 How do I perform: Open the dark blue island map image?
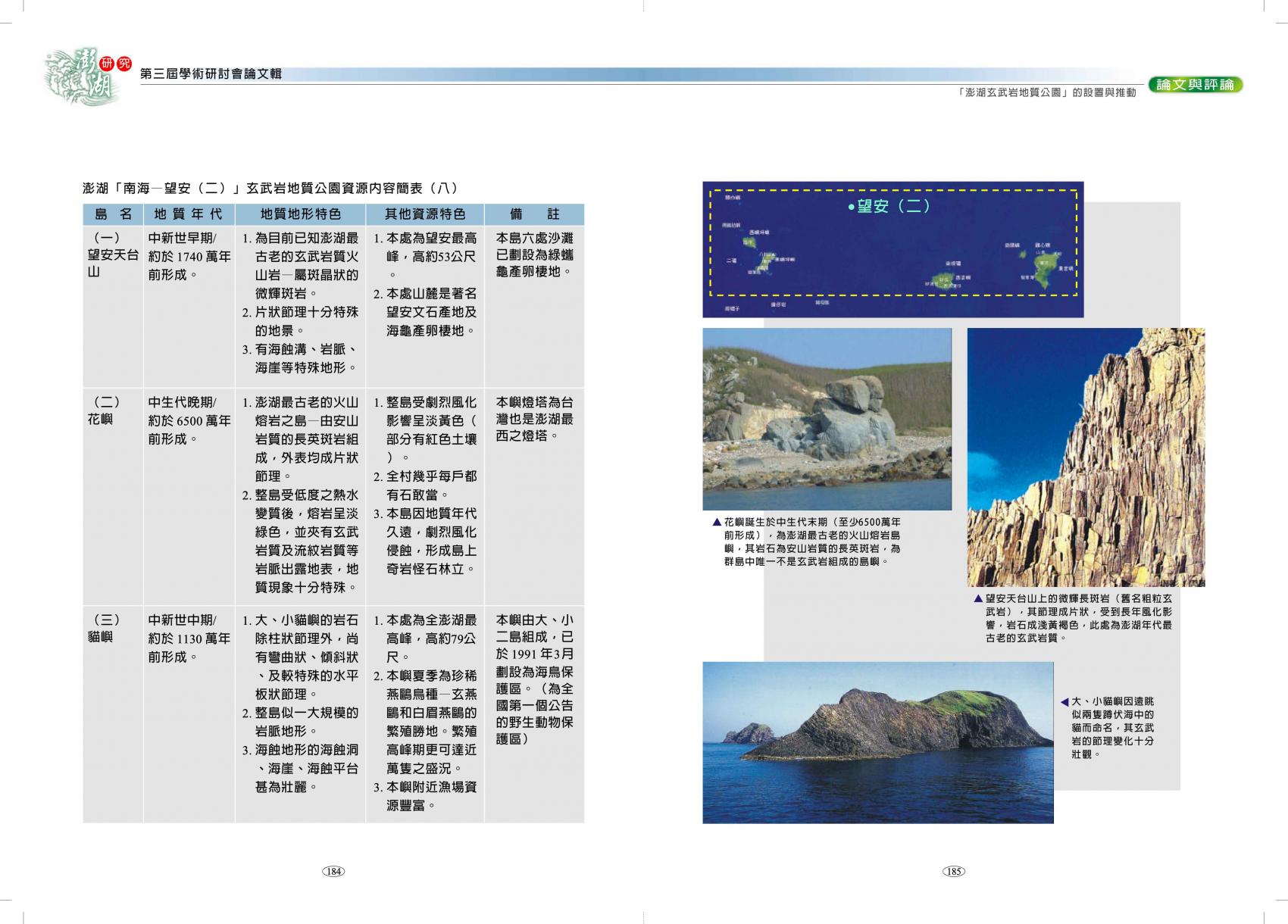[x=893, y=250]
